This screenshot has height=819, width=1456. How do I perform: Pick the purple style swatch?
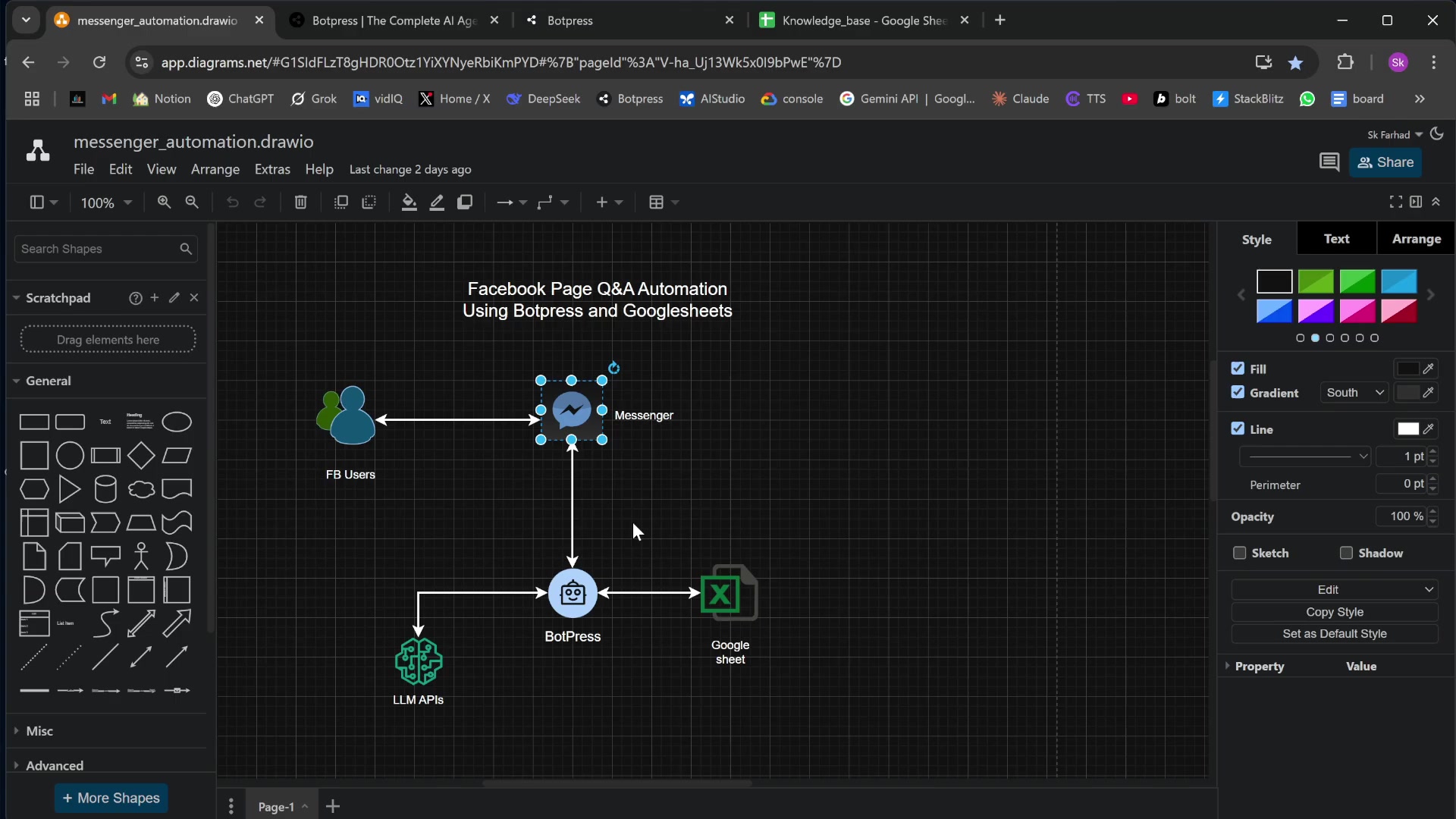tap(1316, 311)
